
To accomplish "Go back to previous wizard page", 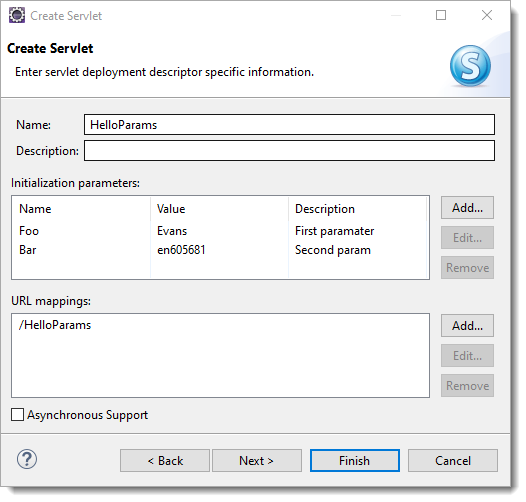I will click(x=165, y=461).
